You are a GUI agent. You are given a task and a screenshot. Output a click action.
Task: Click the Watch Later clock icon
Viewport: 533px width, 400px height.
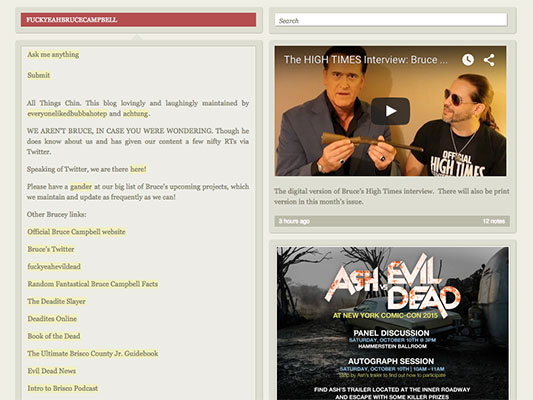(468, 59)
